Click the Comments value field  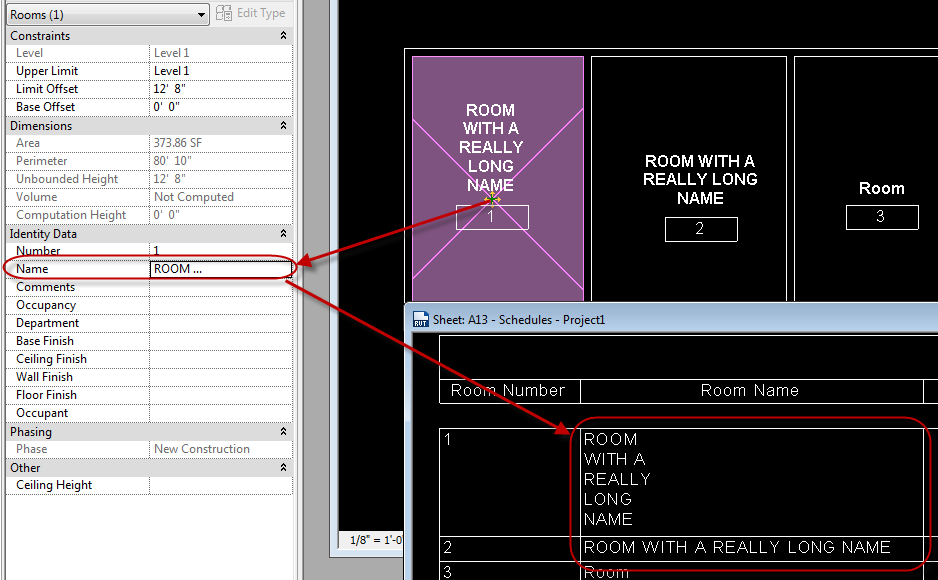point(220,286)
